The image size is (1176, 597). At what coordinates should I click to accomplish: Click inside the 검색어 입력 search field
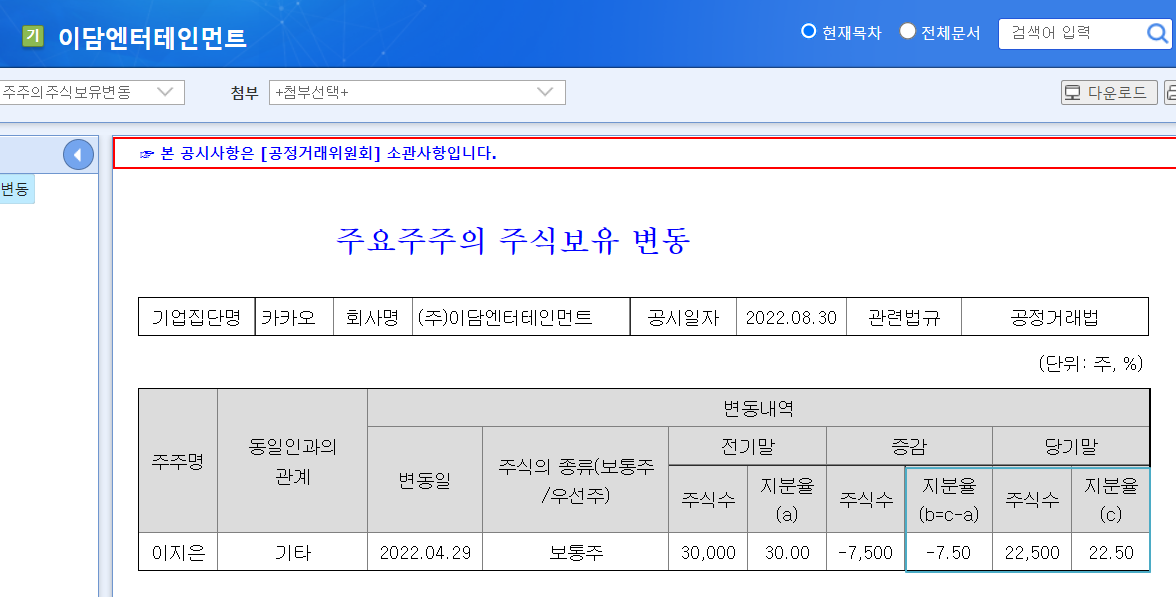click(x=1060, y=33)
